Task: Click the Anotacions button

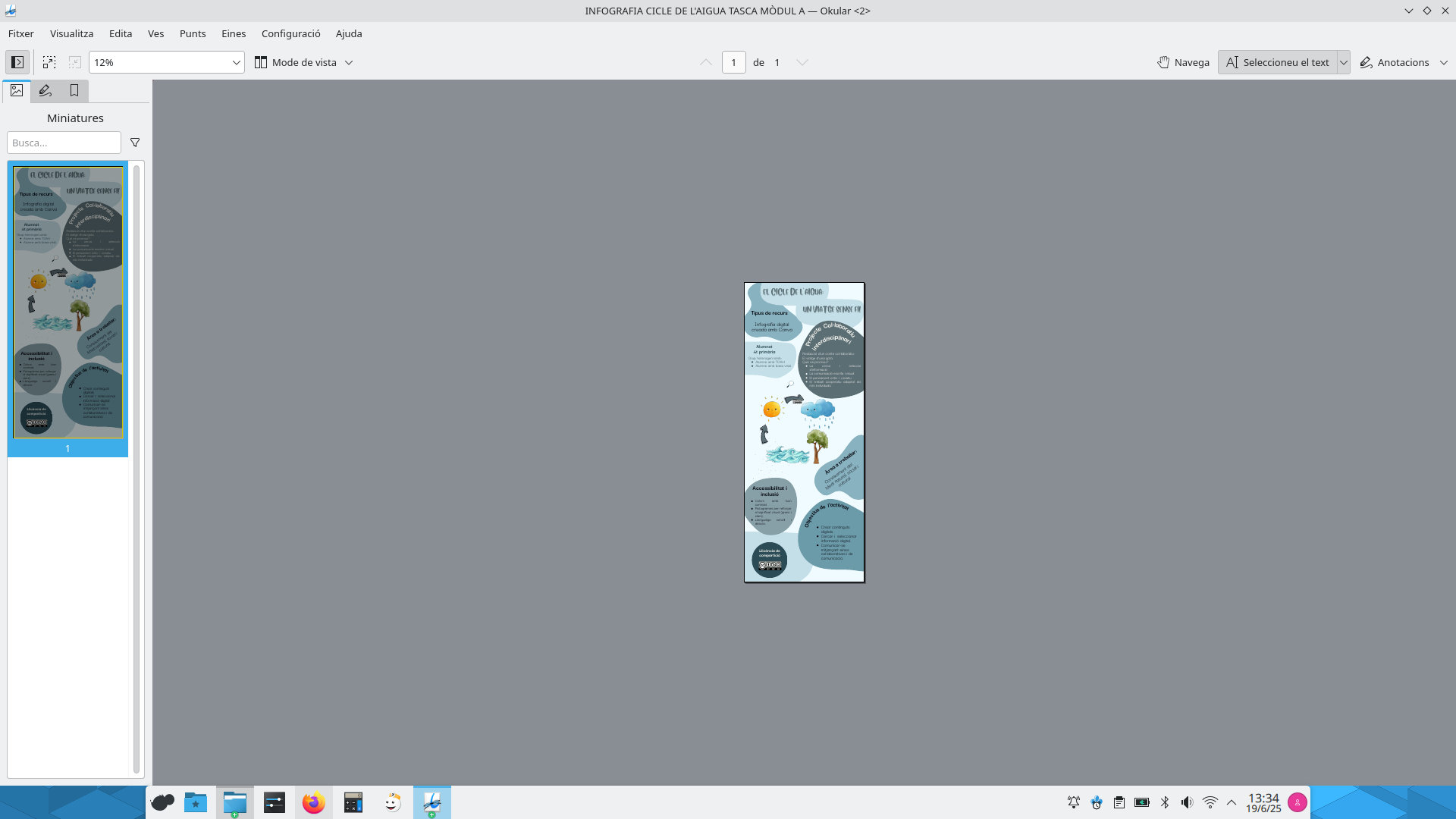Action: point(1395,62)
